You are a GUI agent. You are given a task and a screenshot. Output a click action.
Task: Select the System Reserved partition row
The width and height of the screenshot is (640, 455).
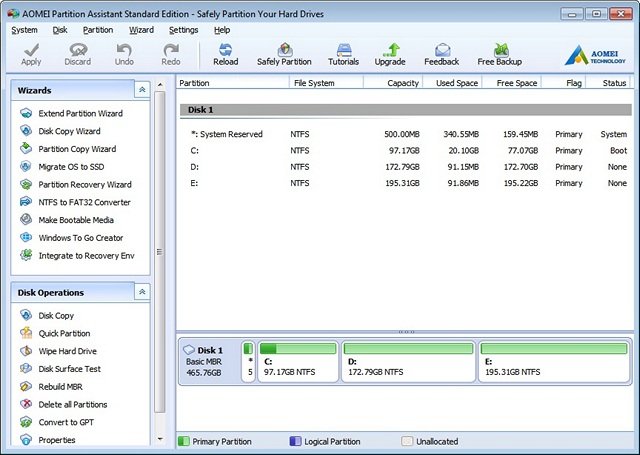pos(406,134)
